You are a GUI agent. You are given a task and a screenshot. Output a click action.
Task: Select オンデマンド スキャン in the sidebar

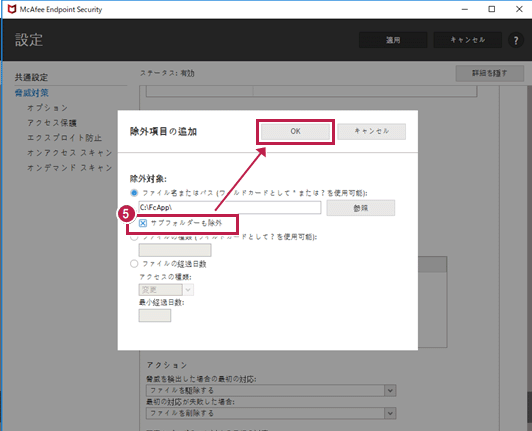tap(70, 168)
